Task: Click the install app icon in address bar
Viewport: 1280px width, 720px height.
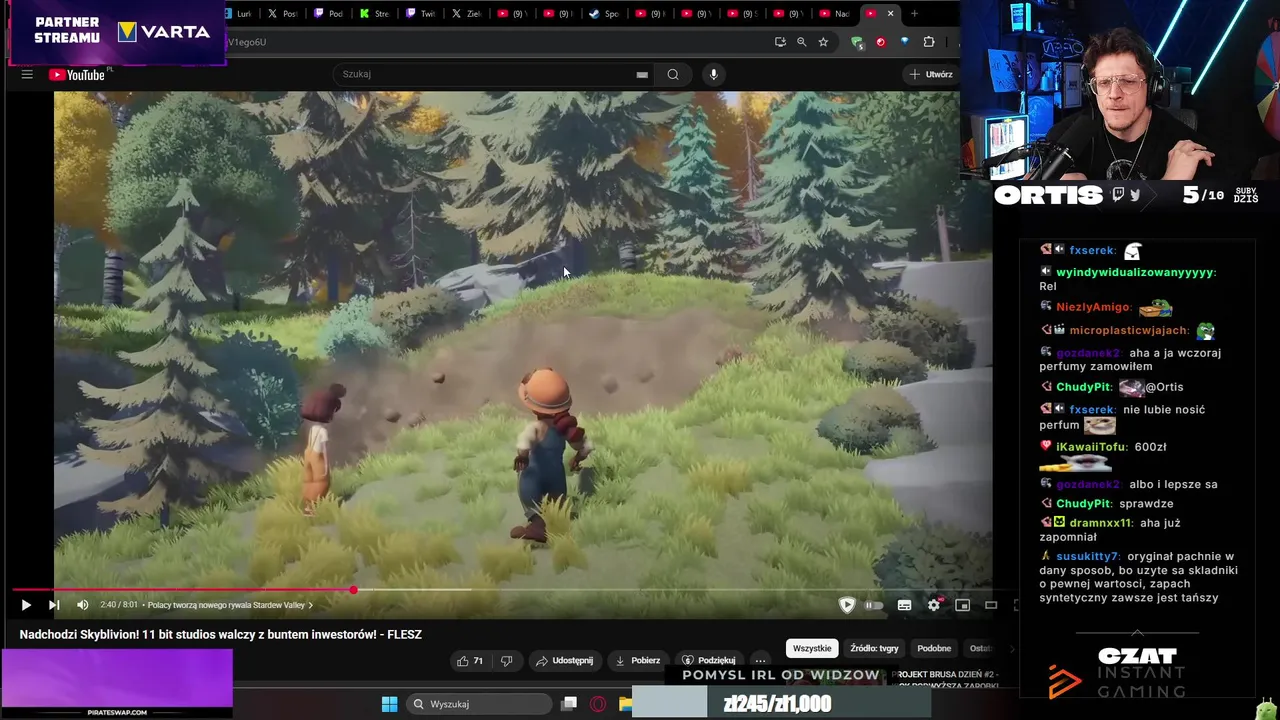Action: coord(780,42)
